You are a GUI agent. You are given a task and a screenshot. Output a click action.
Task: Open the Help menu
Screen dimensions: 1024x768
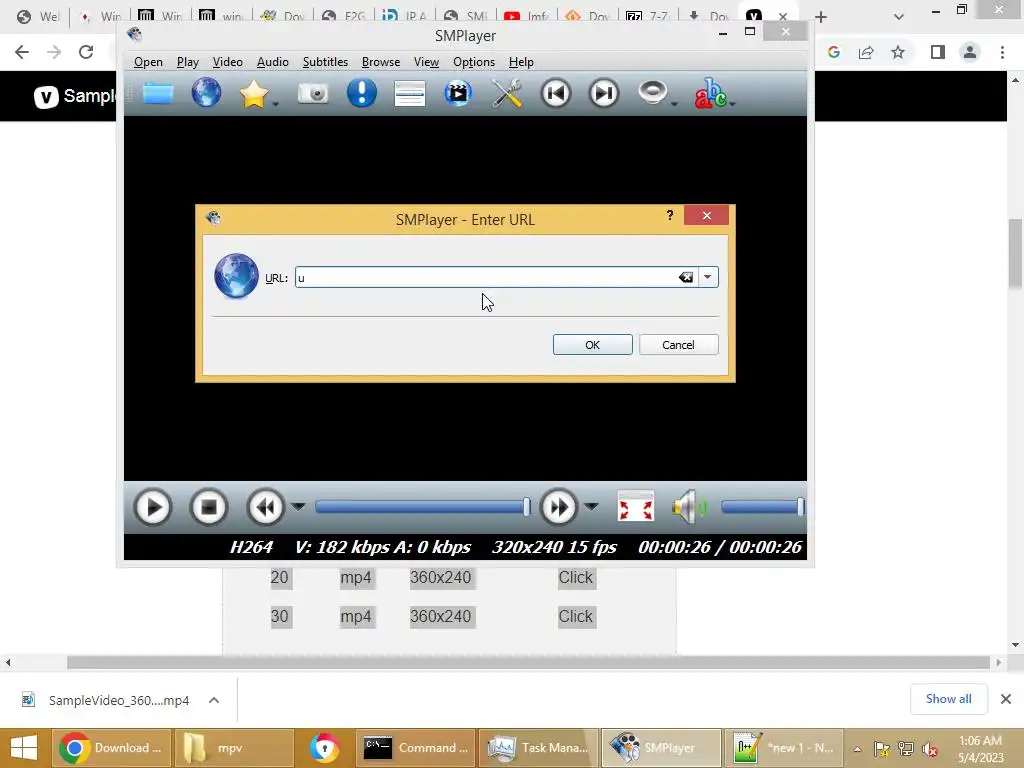click(521, 62)
